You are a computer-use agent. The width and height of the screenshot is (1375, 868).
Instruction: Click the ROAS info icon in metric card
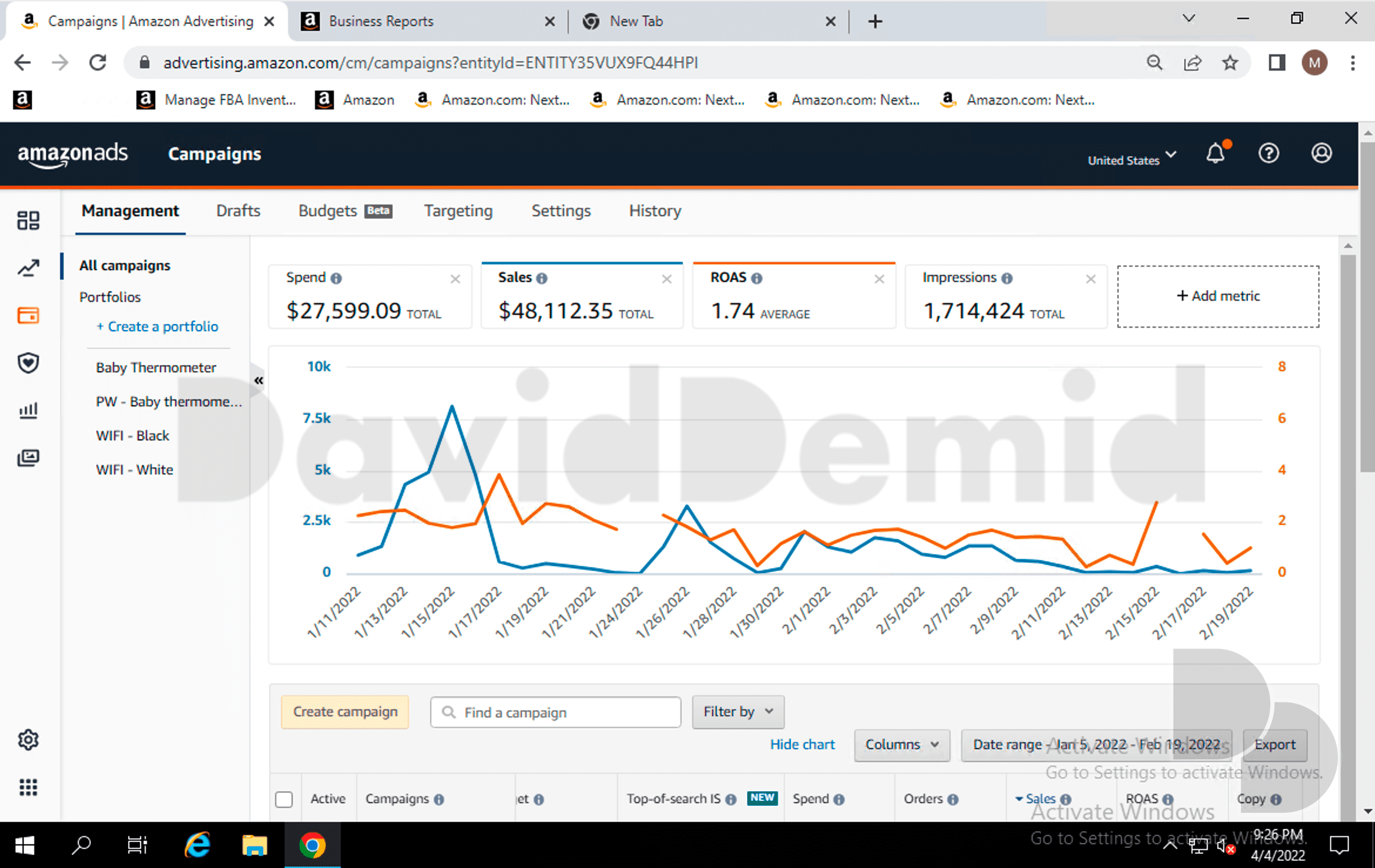coord(757,278)
